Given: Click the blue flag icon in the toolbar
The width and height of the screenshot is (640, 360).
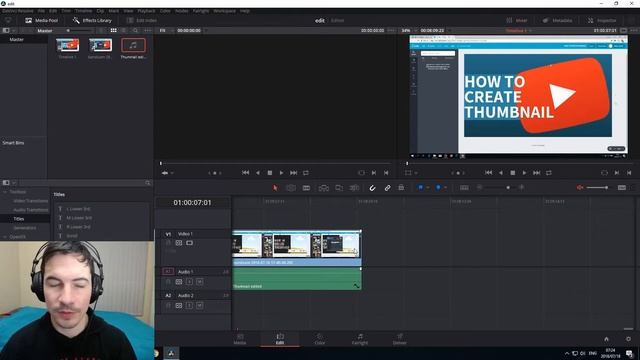Looking at the screenshot, I should (x=420, y=187).
